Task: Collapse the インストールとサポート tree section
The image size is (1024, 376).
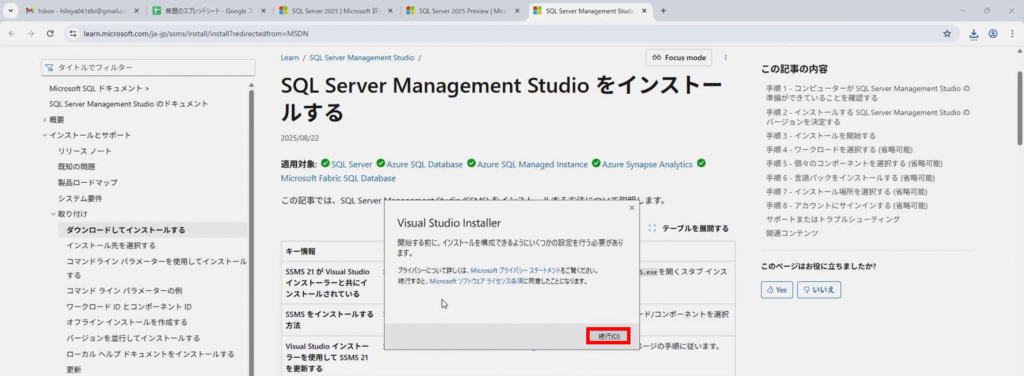Action: [x=44, y=135]
